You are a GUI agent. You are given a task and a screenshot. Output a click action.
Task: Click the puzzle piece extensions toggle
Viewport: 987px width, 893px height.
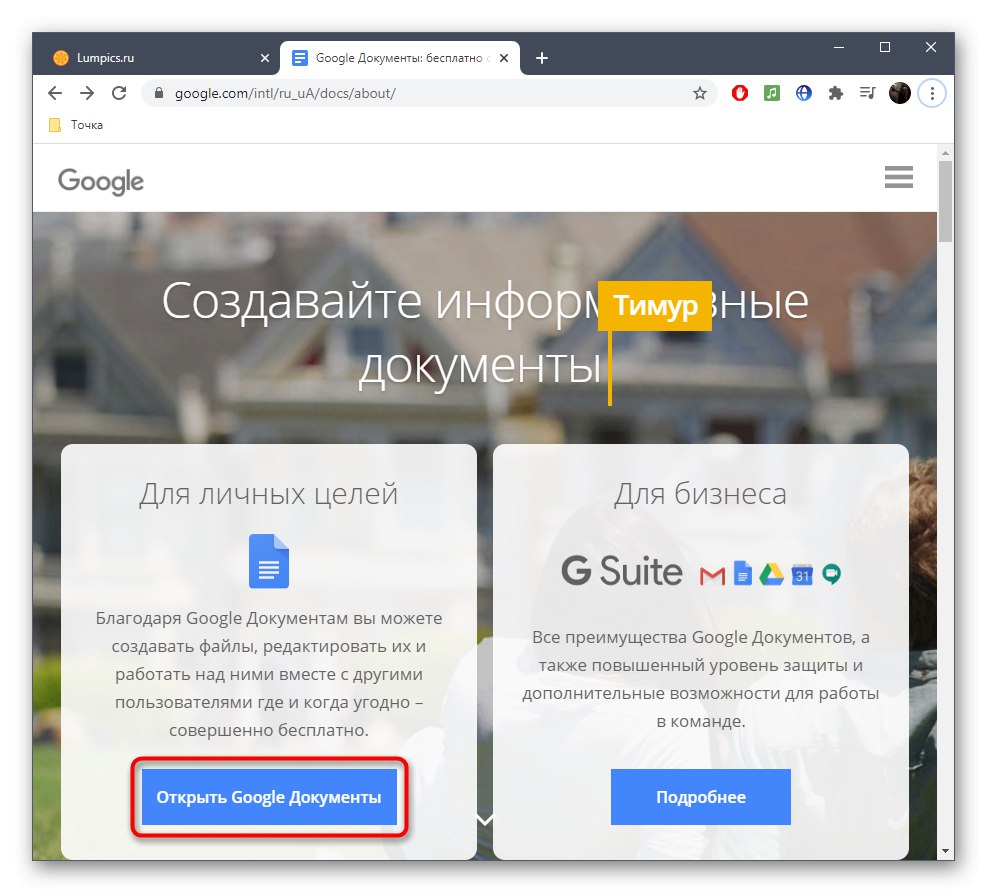(x=835, y=93)
